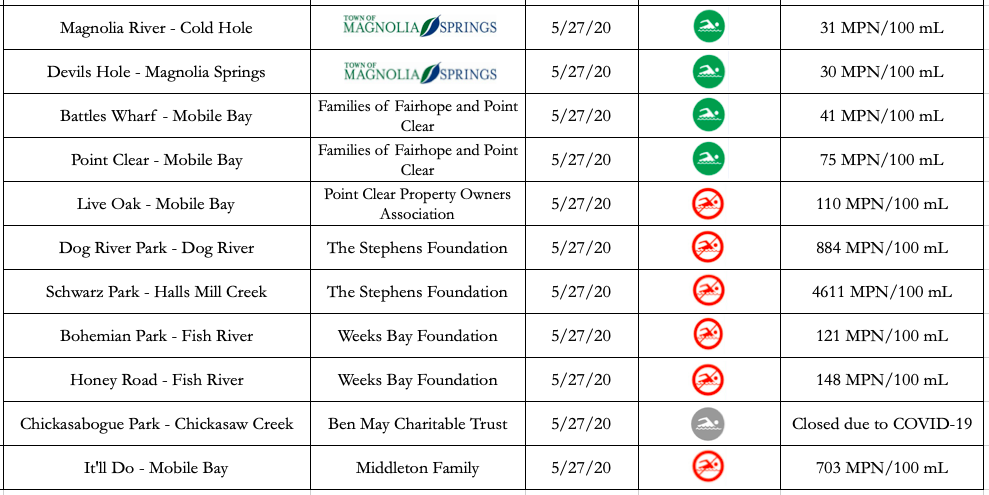
Task: Click Magnolia Springs logo in Cold Hole row
Action: click(419, 26)
